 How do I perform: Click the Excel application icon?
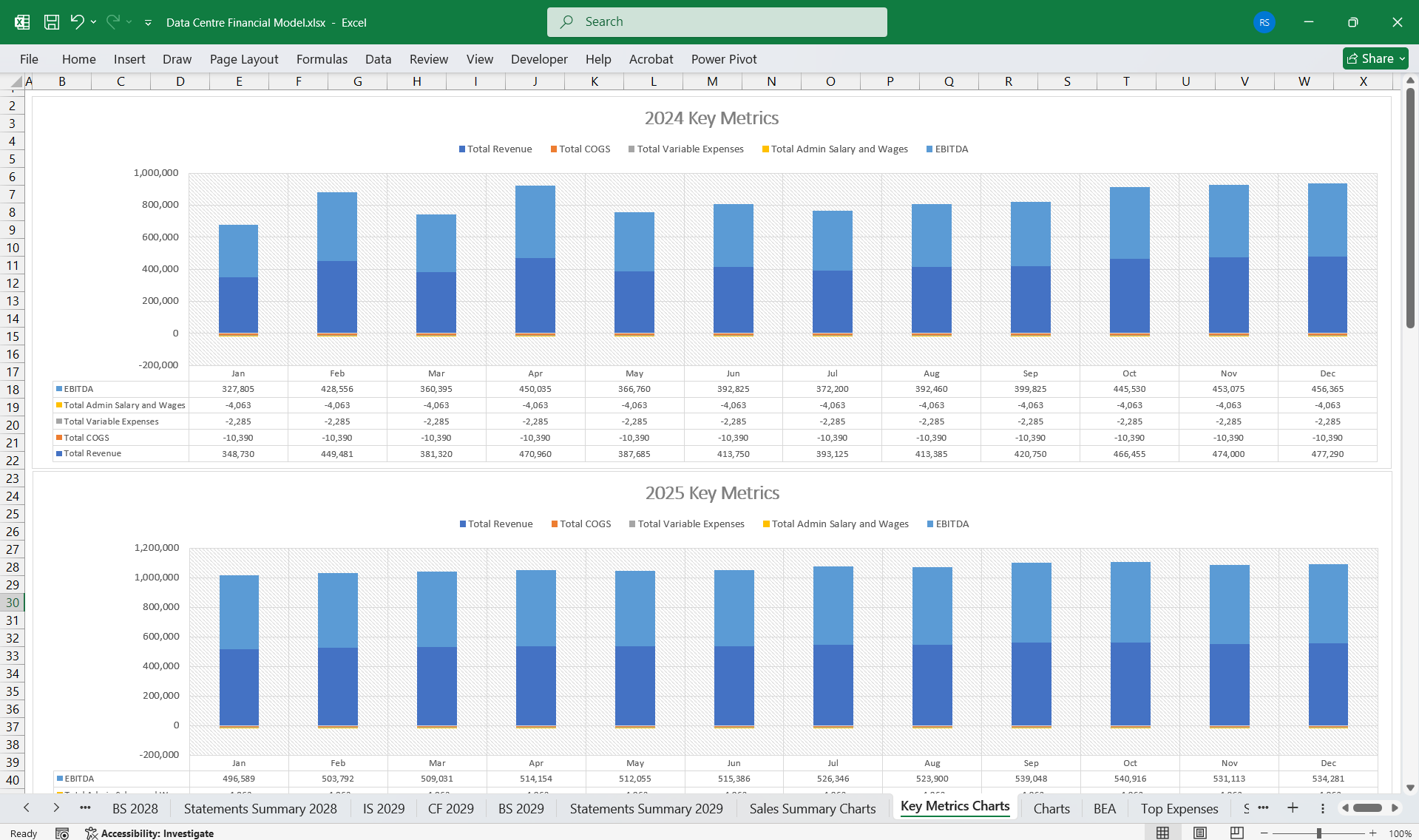tap(21, 22)
